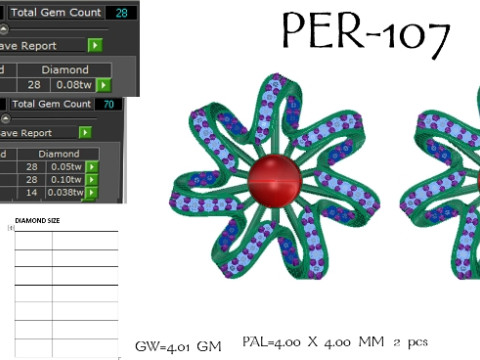The width and height of the screenshot is (480, 360).
Task: Select the 0.038tw weight cell
Action: pyautogui.click(x=66, y=193)
